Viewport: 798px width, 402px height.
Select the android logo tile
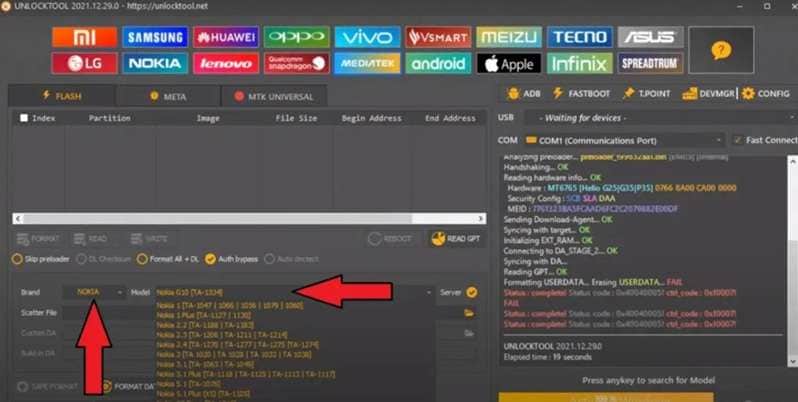(438, 64)
